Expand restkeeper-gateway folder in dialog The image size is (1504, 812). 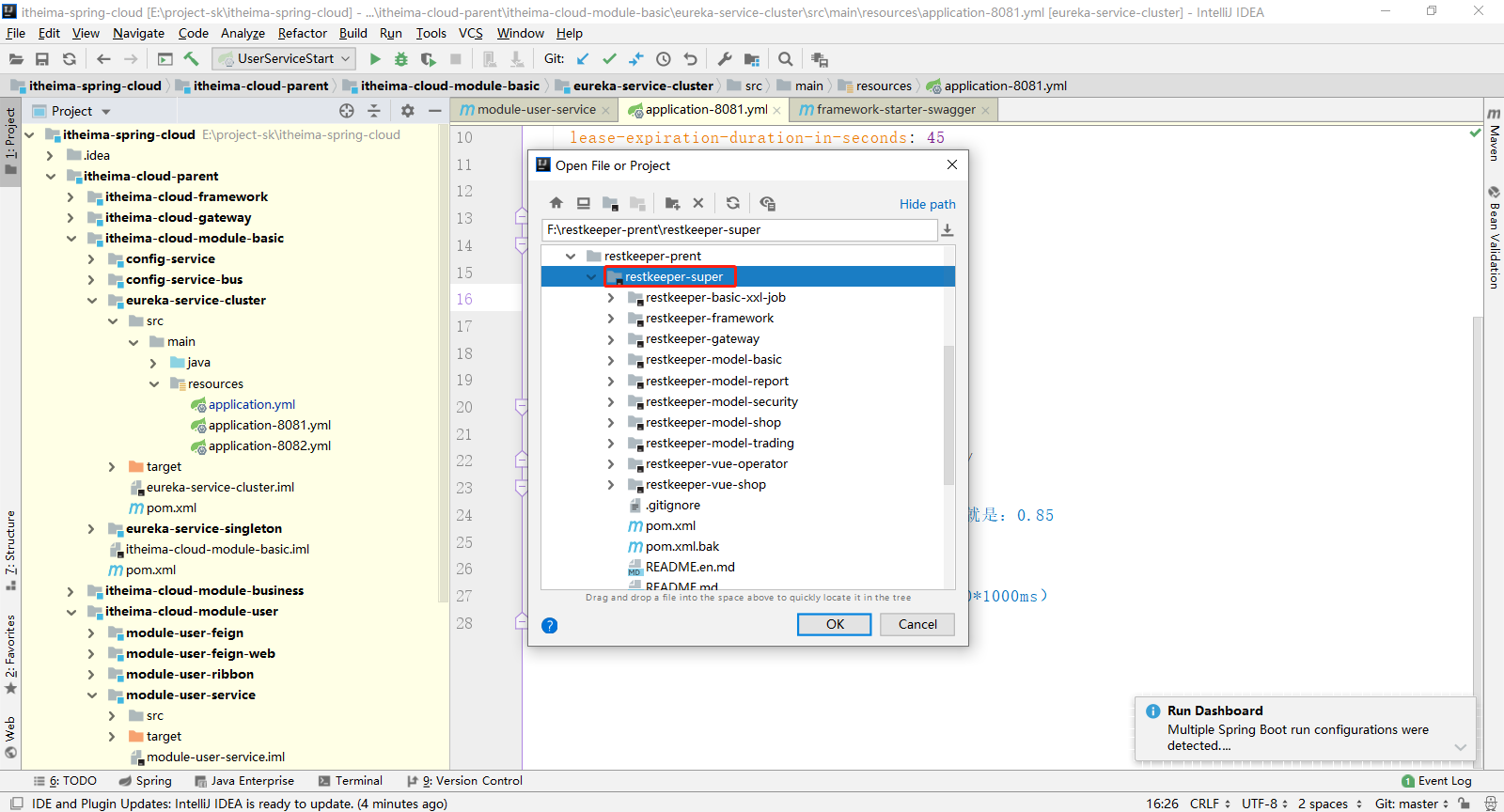[x=611, y=339]
